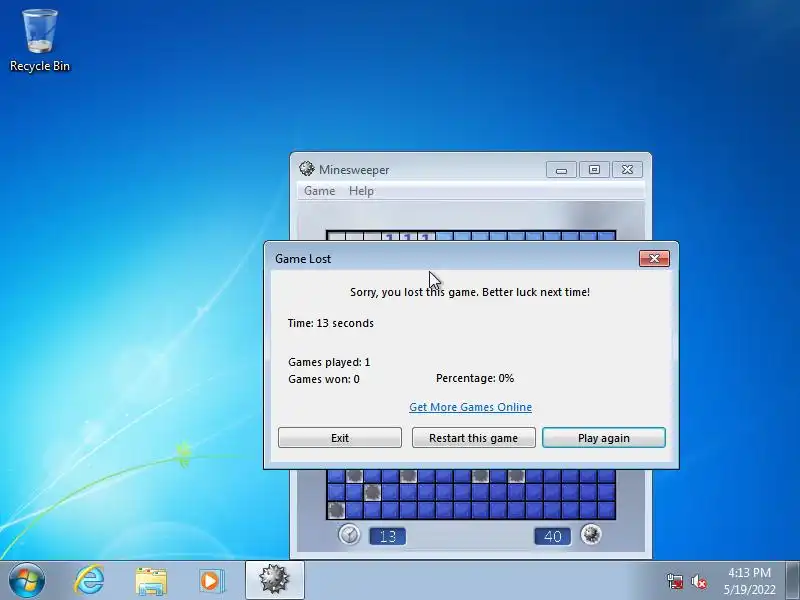The height and width of the screenshot is (600, 800).
Task: Click the Show desktop button
Action: coord(793,581)
